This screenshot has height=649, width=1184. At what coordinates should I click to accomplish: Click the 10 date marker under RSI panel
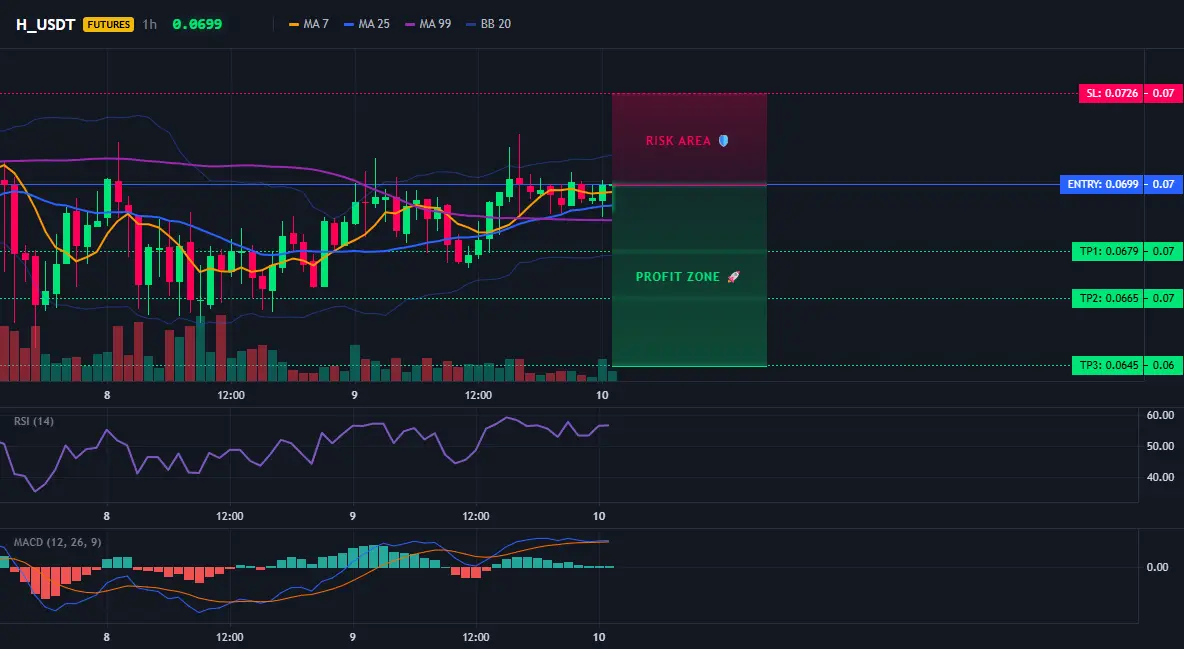(599, 516)
